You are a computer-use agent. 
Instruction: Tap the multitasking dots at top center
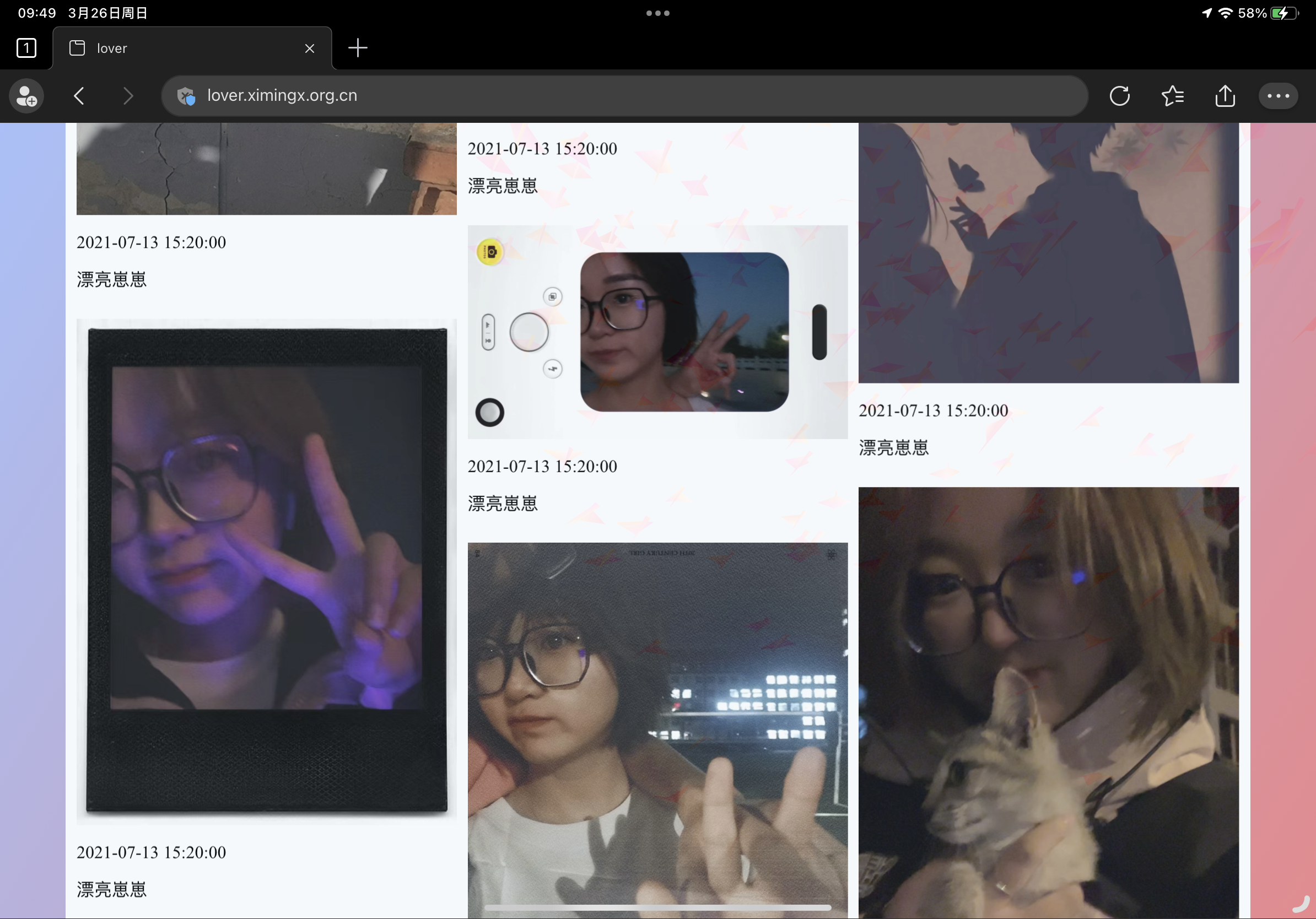[x=657, y=13]
